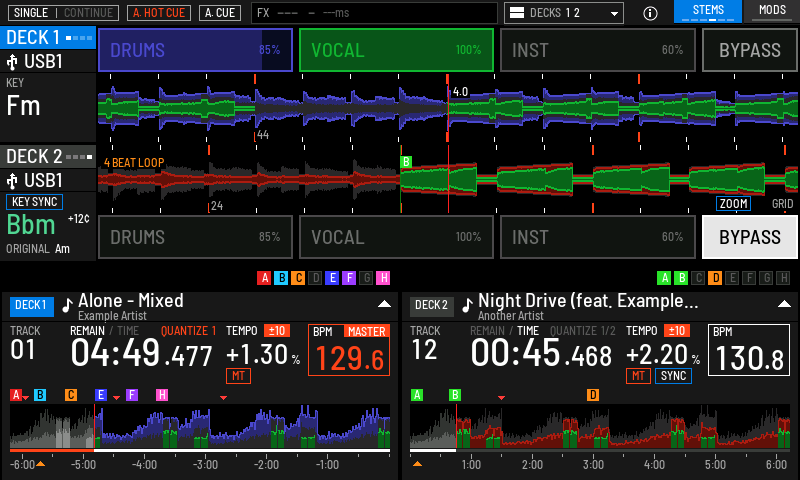This screenshot has height=480, width=800.
Task: Change Deck 2 tempo range ±10
Action: [677, 331]
